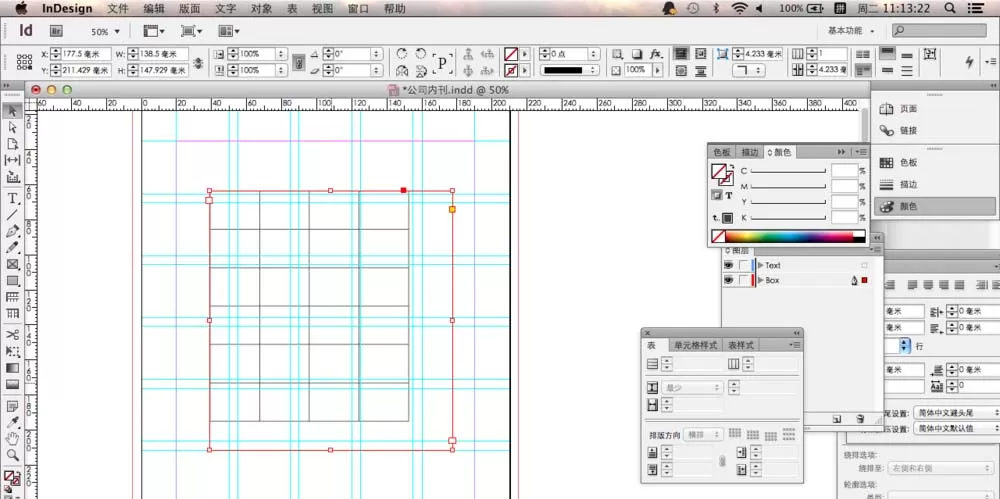Click the C cyan slider

point(788,171)
